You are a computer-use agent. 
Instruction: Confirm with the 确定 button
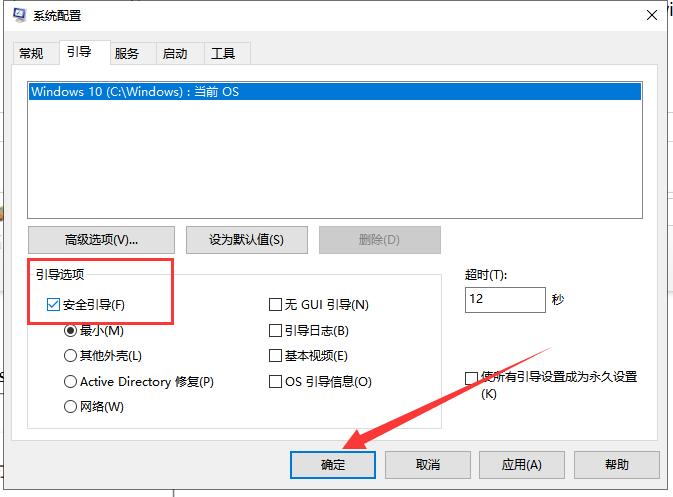pos(333,465)
